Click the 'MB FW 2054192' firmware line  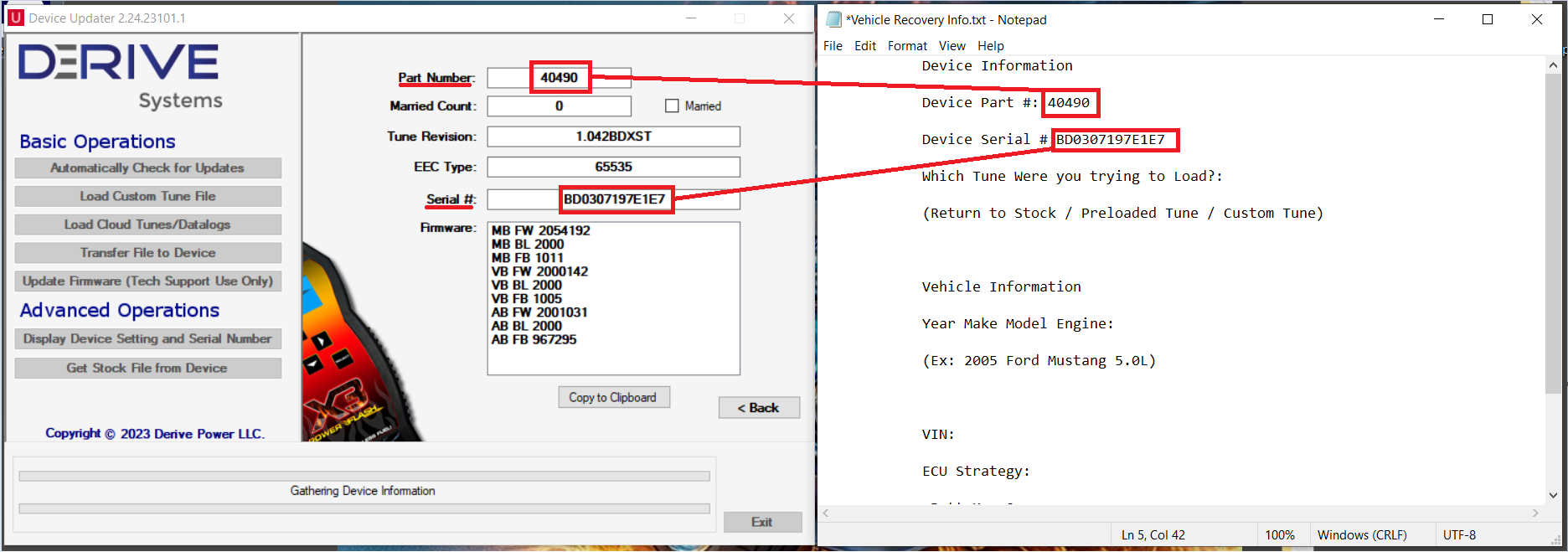point(540,230)
